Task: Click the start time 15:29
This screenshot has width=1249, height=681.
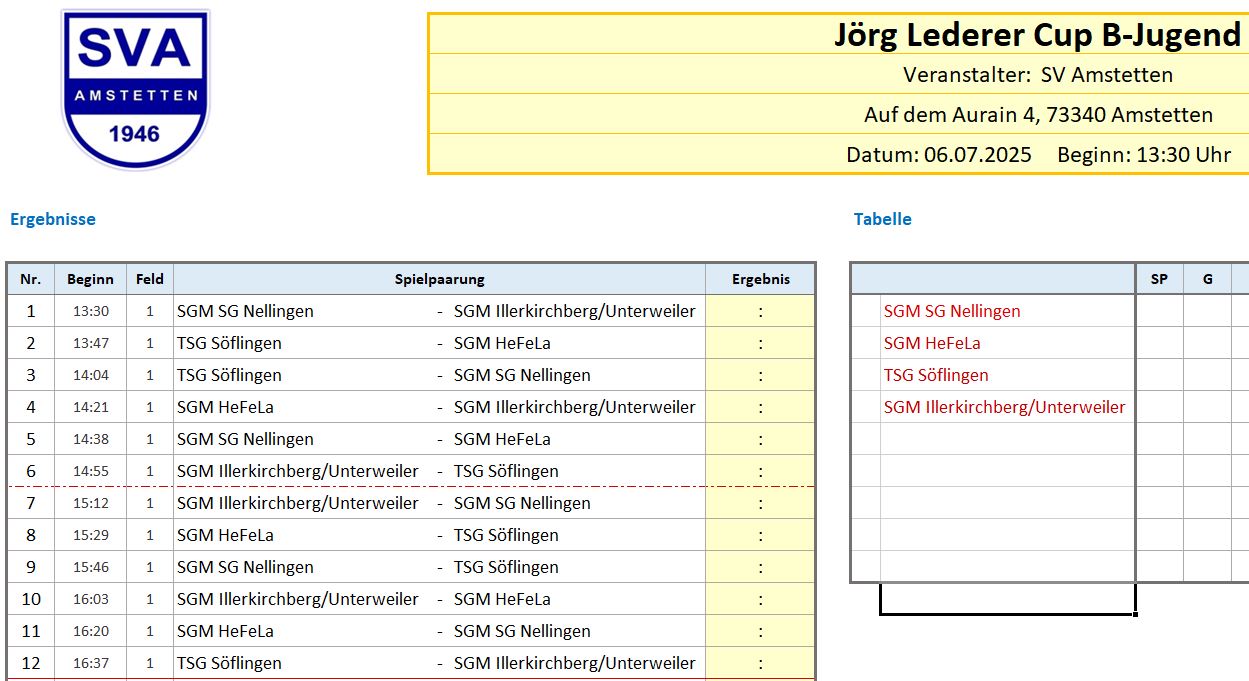Action: coord(91,535)
